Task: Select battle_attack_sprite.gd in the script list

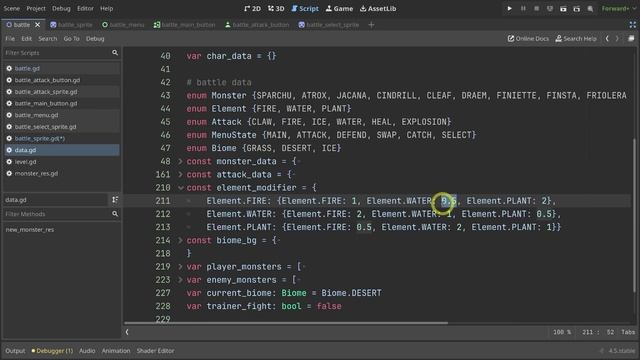Action: (x=61, y=92)
